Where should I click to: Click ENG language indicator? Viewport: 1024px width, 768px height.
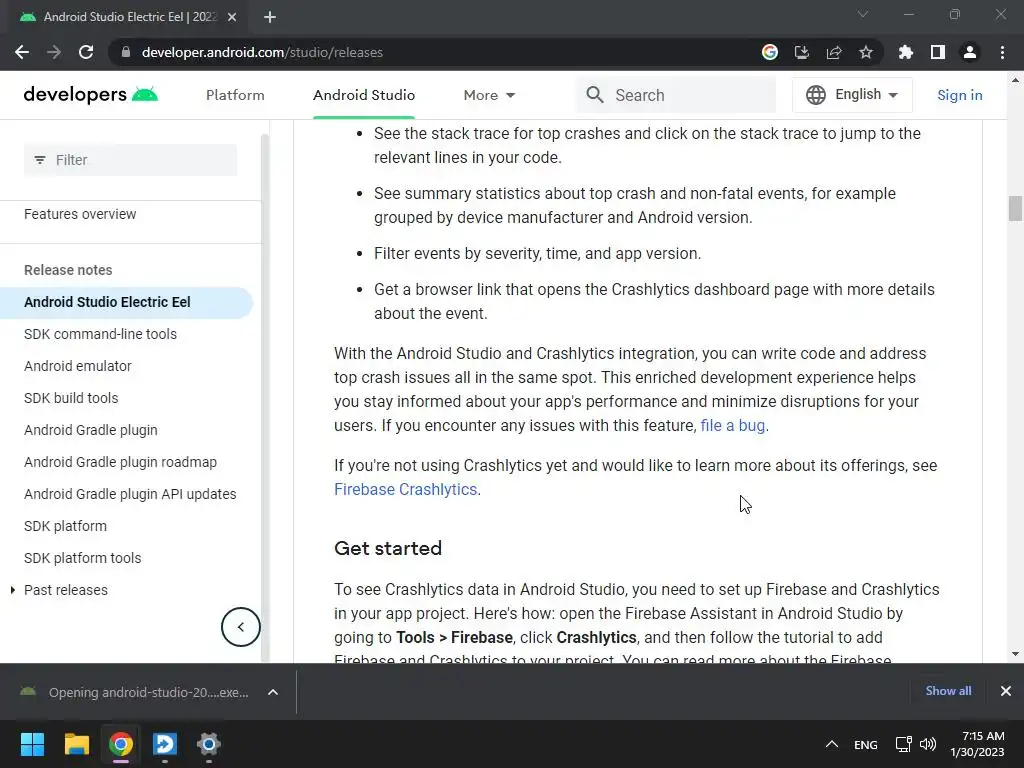pos(866,744)
